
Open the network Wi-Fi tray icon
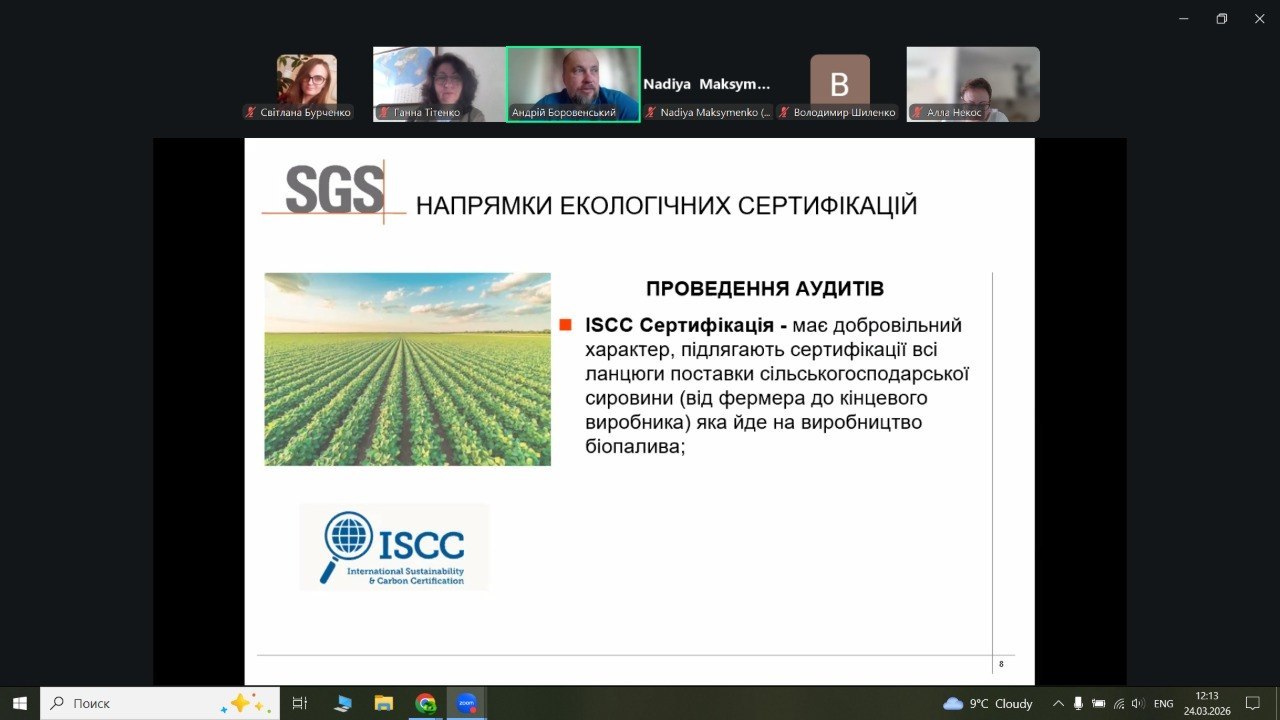pos(1119,703)
